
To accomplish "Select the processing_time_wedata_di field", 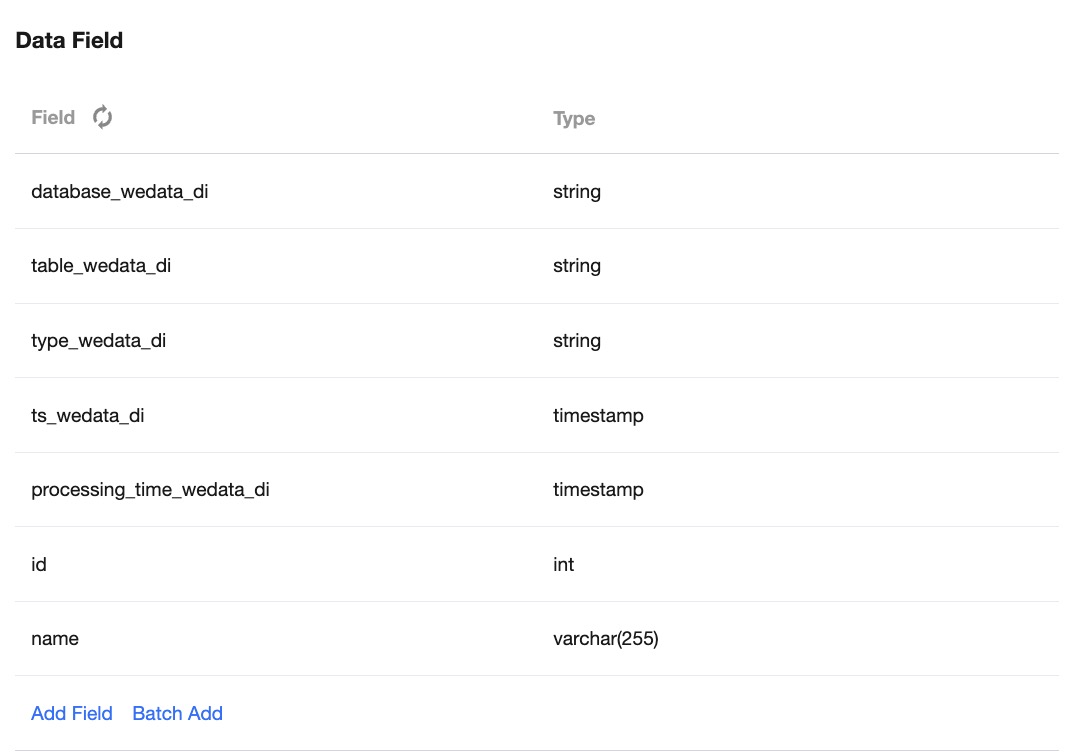I will [150, 490].
